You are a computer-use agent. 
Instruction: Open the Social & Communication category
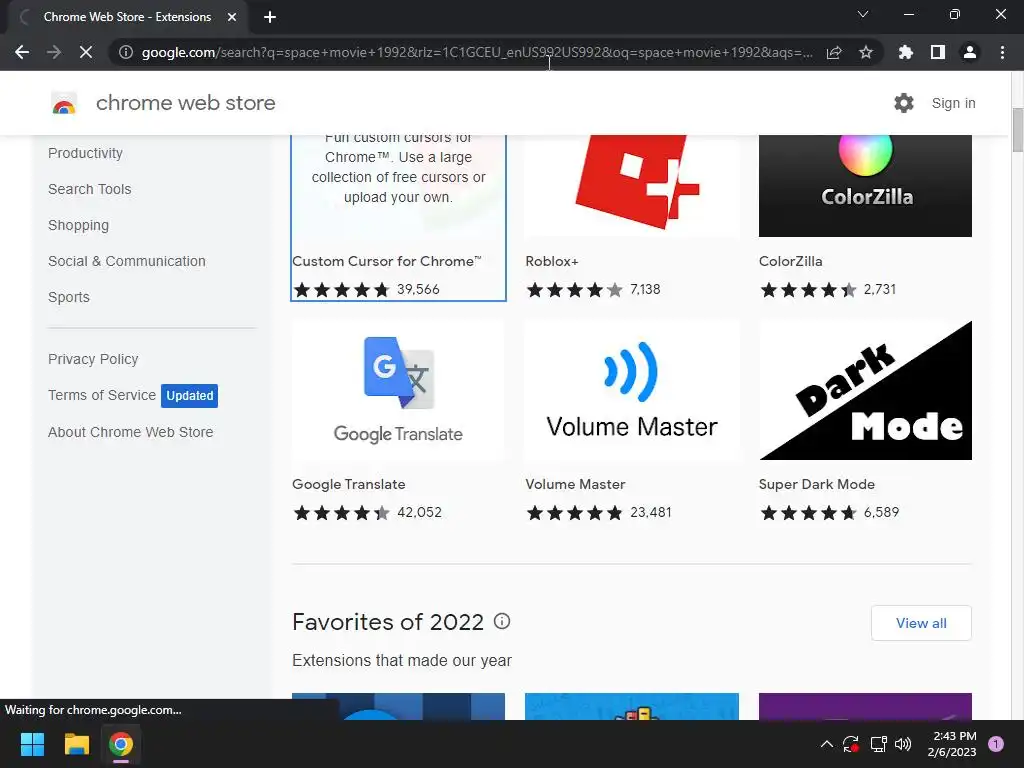(x=127, y=261)
